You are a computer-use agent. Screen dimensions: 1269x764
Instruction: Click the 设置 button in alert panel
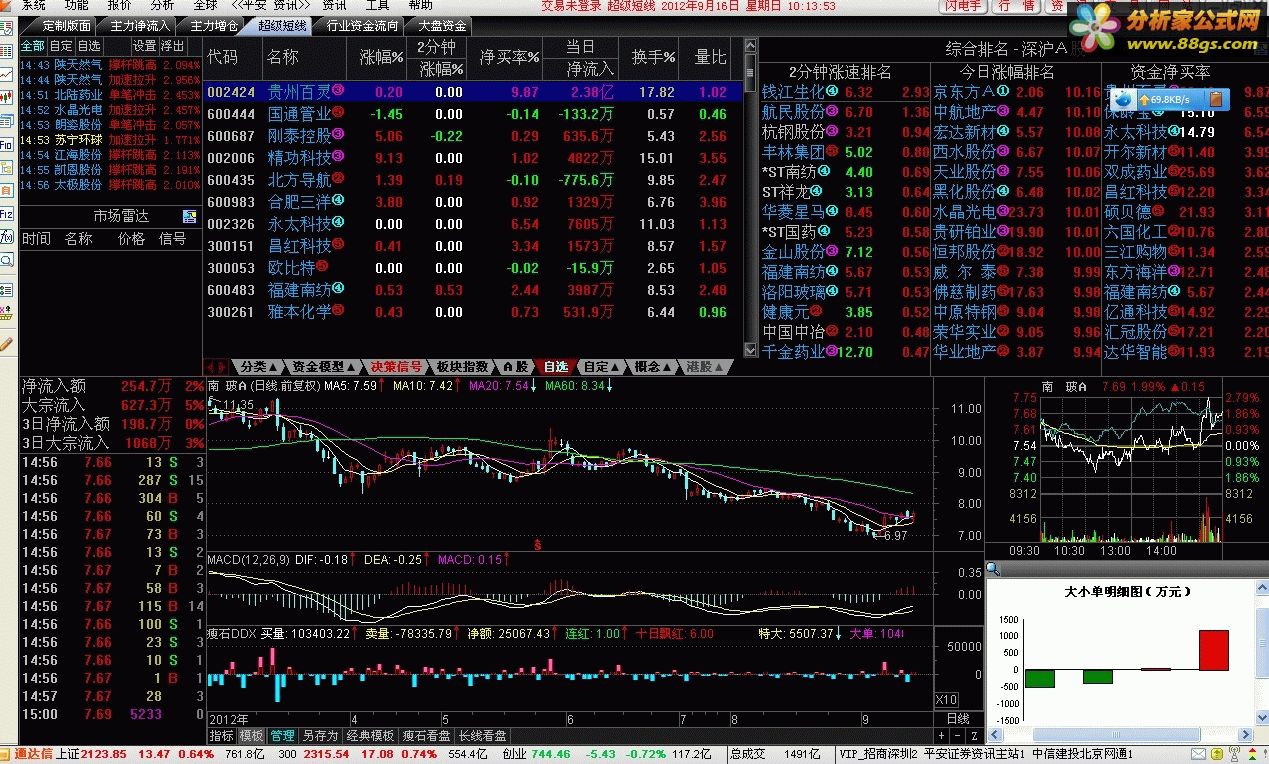click(145, 46)
